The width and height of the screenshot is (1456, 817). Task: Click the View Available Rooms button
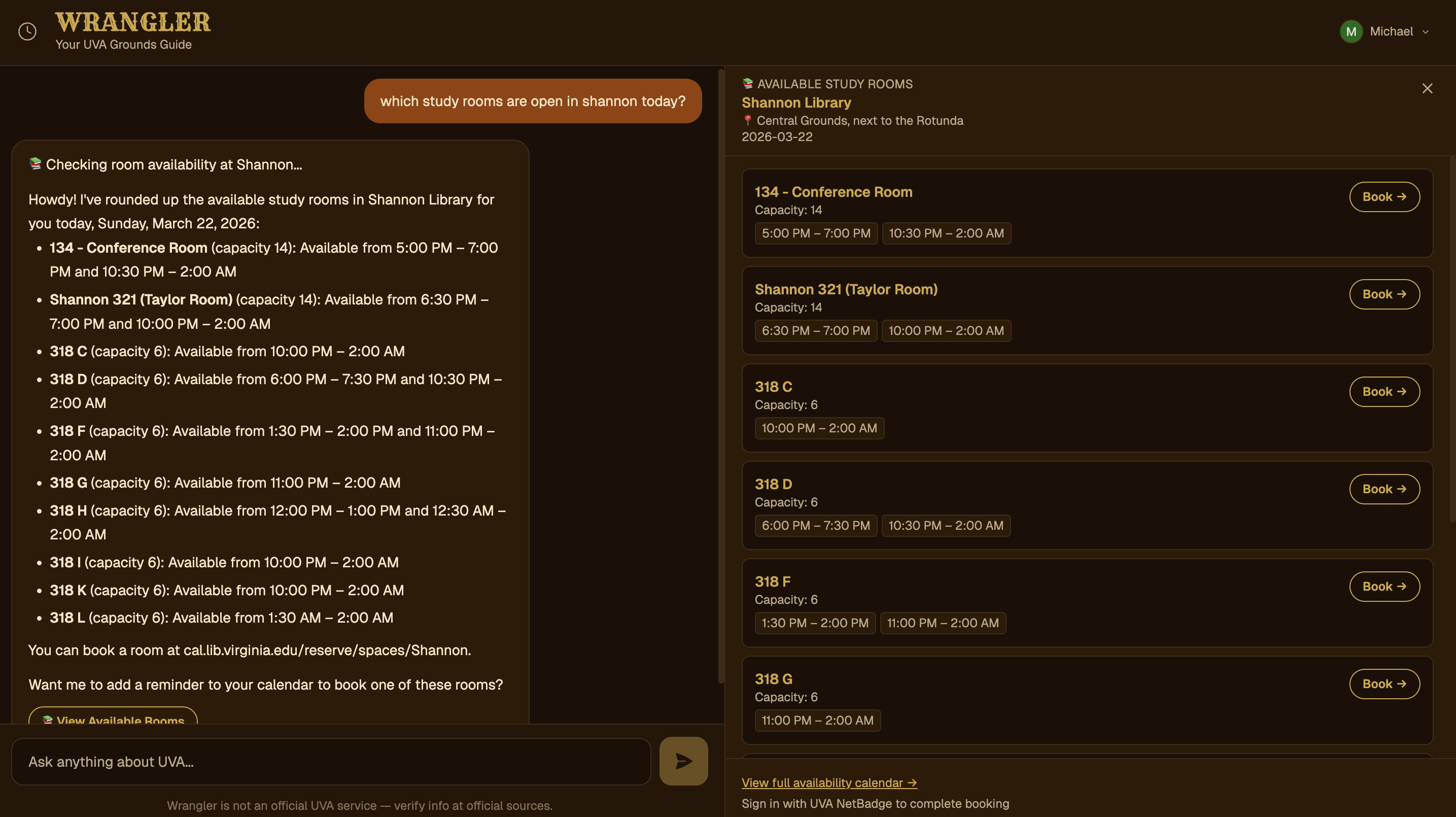113,718
